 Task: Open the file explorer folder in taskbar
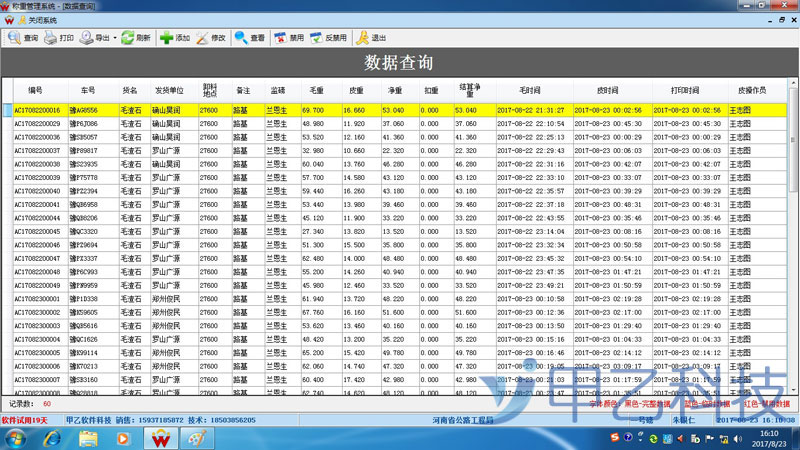coord(87,438)
